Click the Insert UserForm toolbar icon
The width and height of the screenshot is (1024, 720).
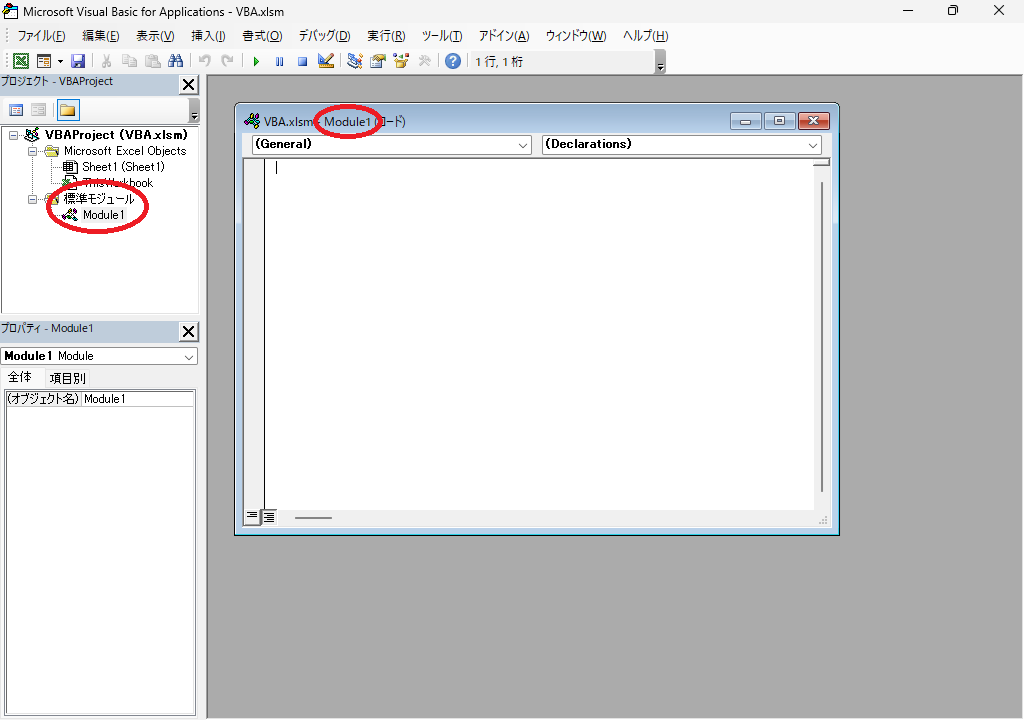coord(44,61)
